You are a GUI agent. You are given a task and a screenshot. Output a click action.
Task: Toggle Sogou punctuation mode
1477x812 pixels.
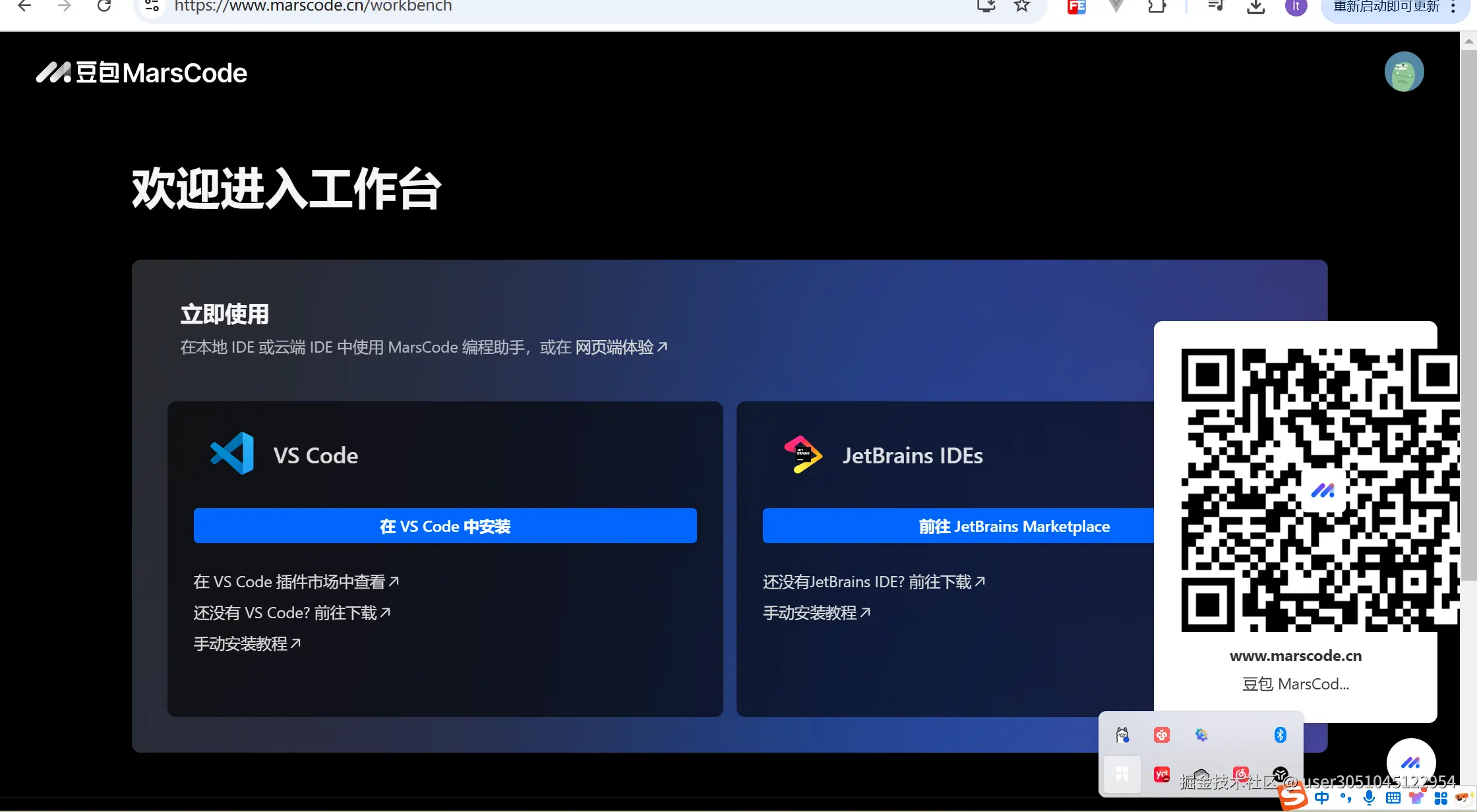pyautogui.click(x=1346, y=798)
